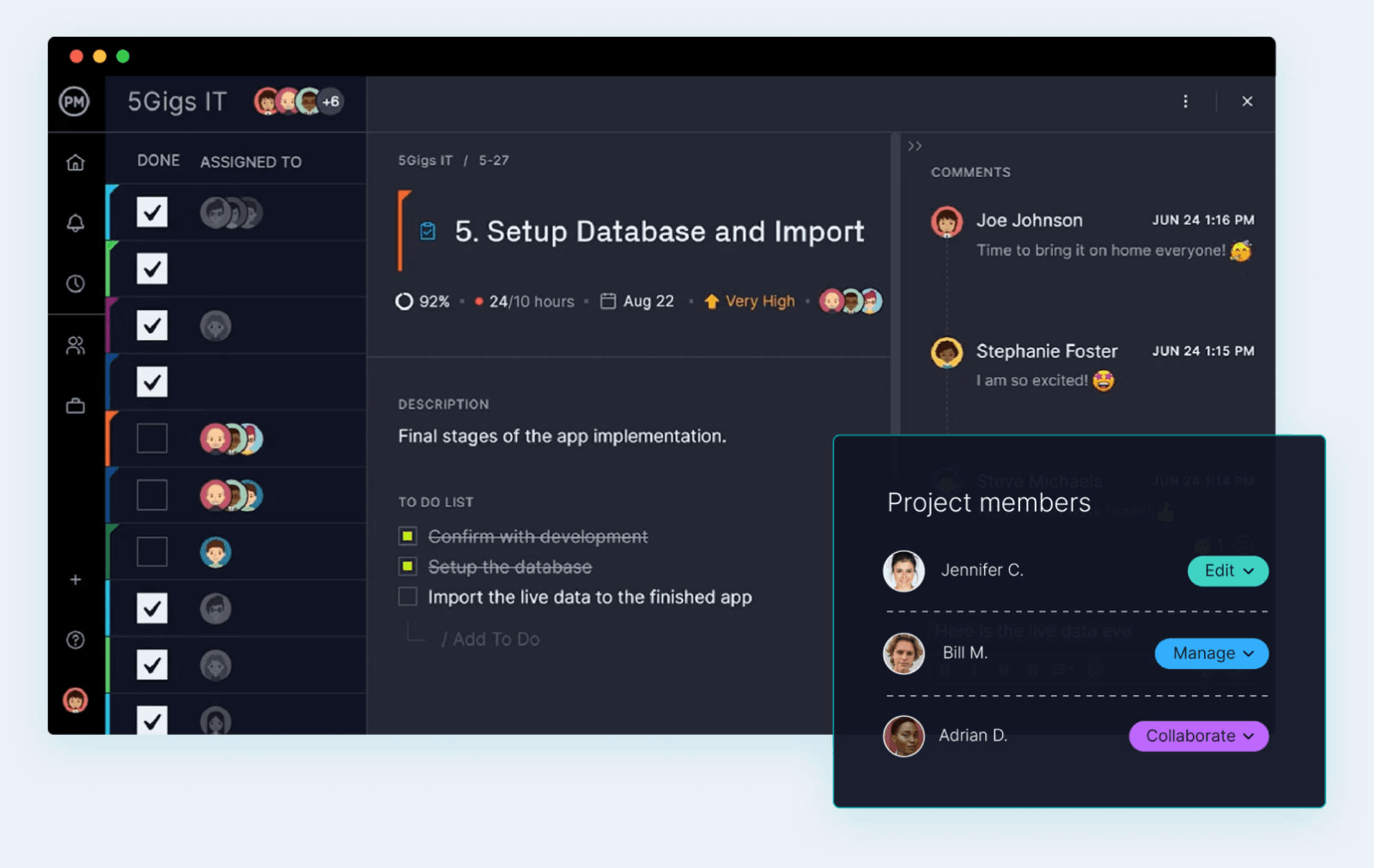Open the three-dot more options menu
The height and width of the screenshot is (868, 1374).
(1185, 101)
